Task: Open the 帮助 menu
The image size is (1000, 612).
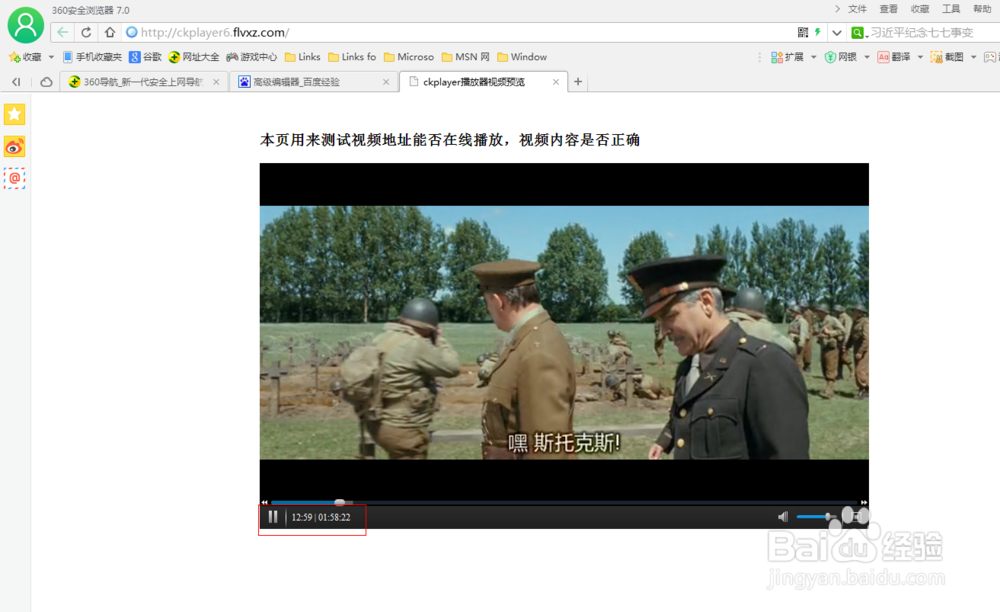Action: pos(982,9)
